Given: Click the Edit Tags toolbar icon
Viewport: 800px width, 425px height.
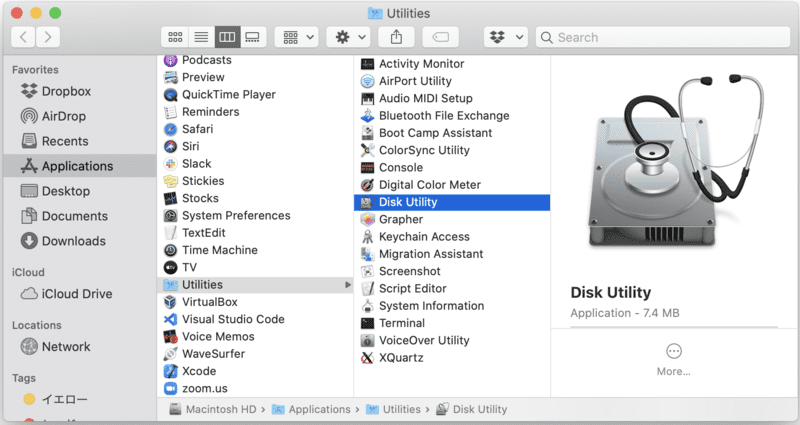Looking at the screenshot, I should [441, 37].
